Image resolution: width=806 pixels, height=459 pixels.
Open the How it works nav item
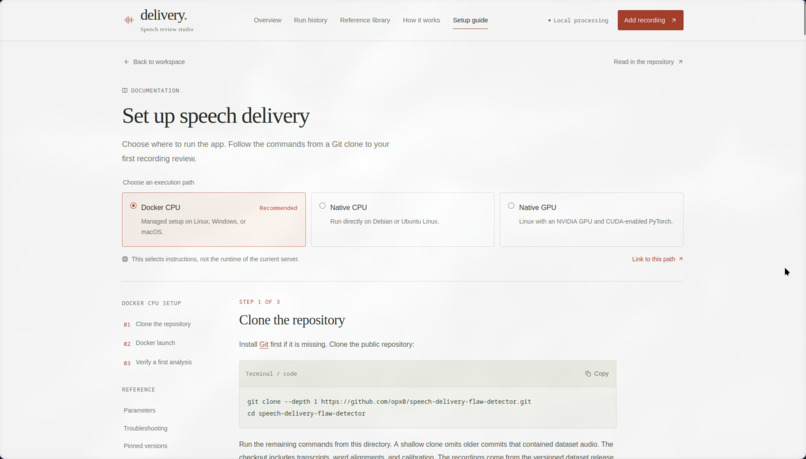coord(421,20)
